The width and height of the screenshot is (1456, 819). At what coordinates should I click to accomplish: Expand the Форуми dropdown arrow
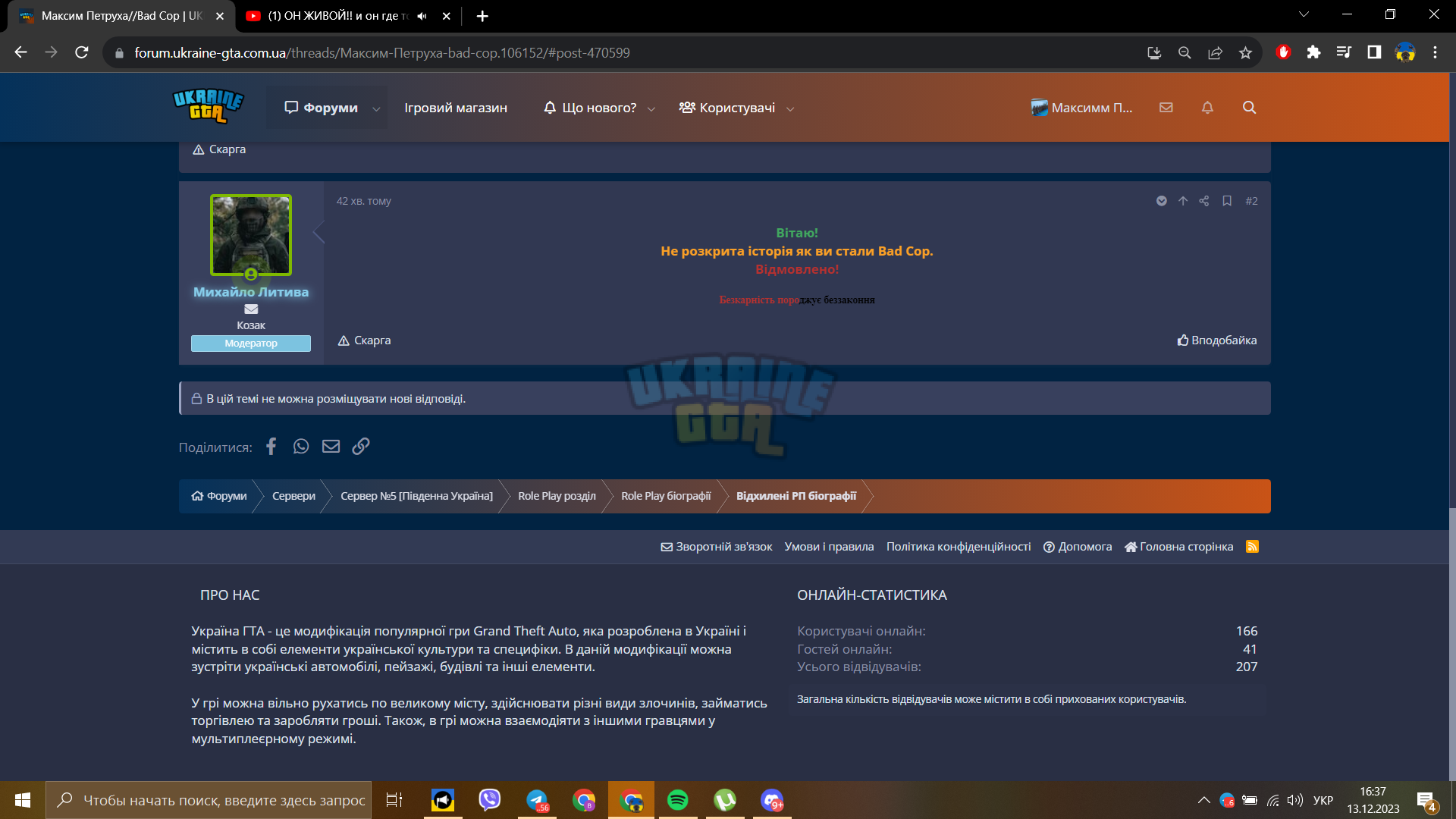[376, 108]
